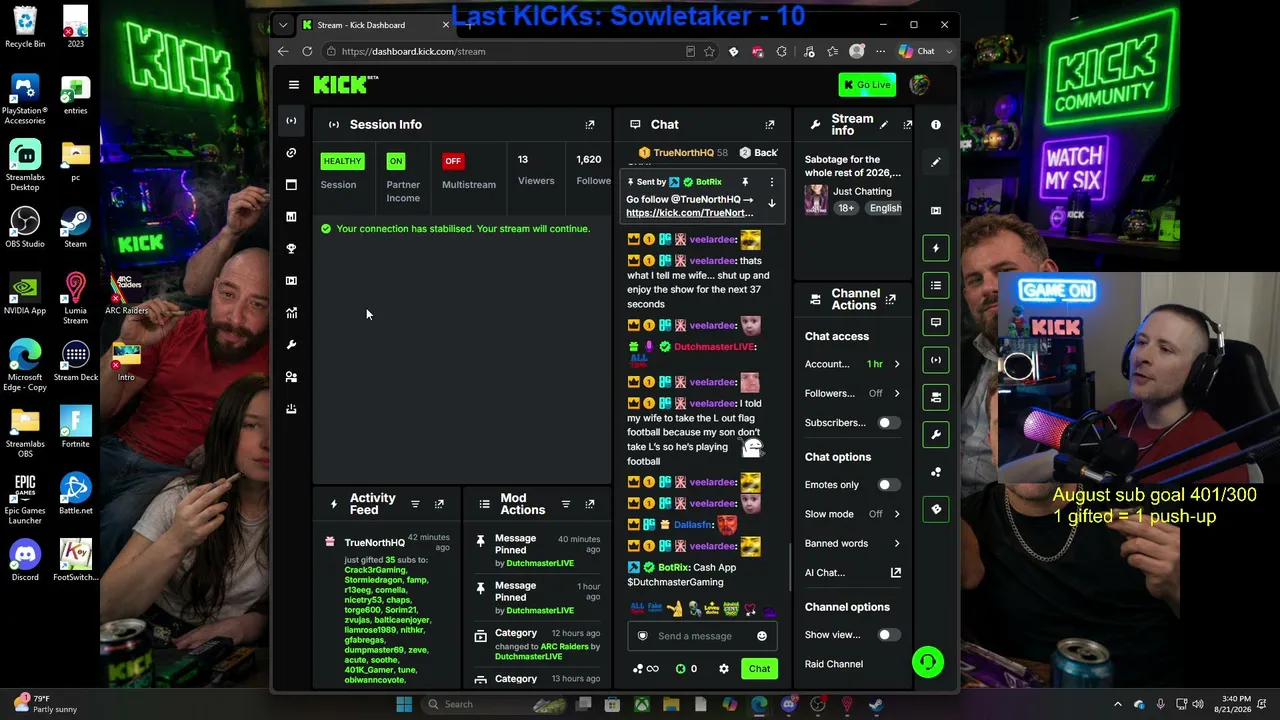Screen dimensions: 1280x720
Task: Click the pencil icon in right widget bar
Action: [936, 162]
